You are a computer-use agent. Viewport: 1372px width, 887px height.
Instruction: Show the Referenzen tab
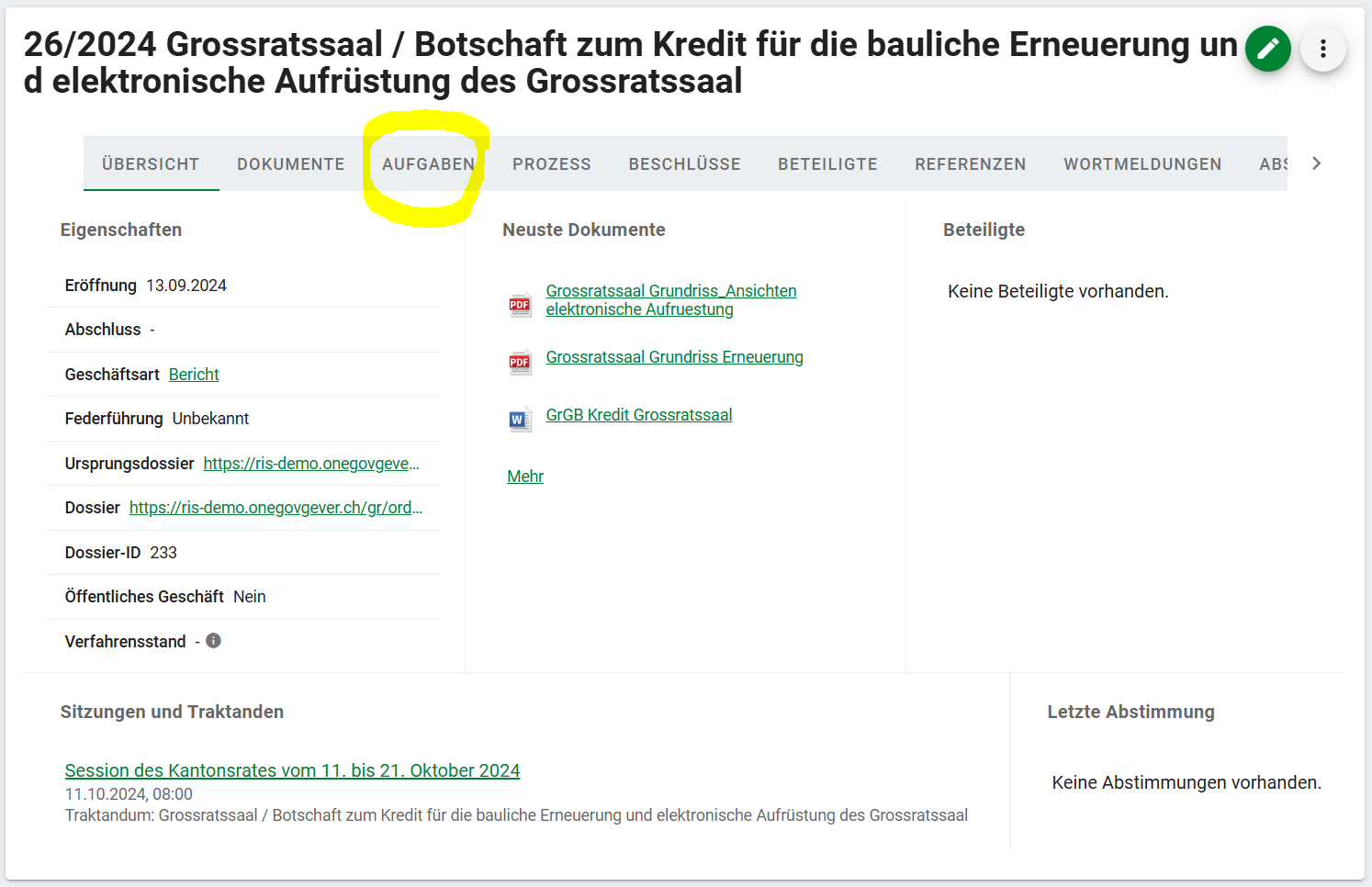[970, 164]
